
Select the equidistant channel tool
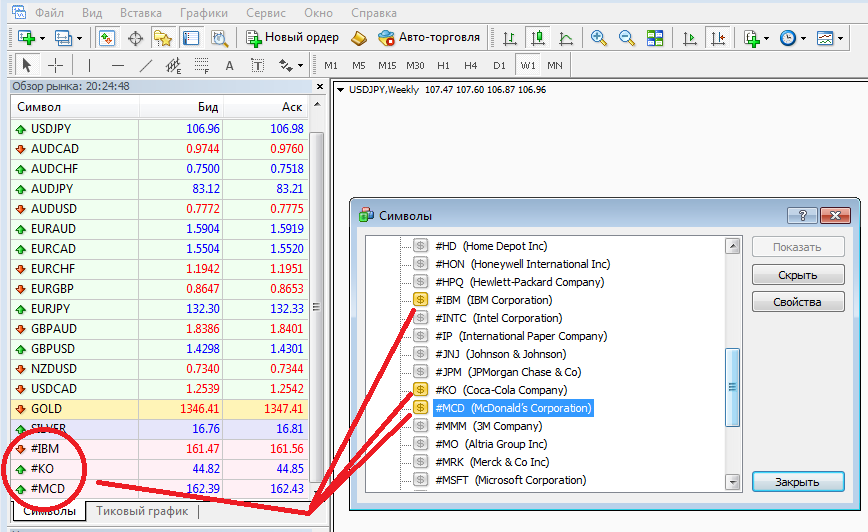click(174, 65)
